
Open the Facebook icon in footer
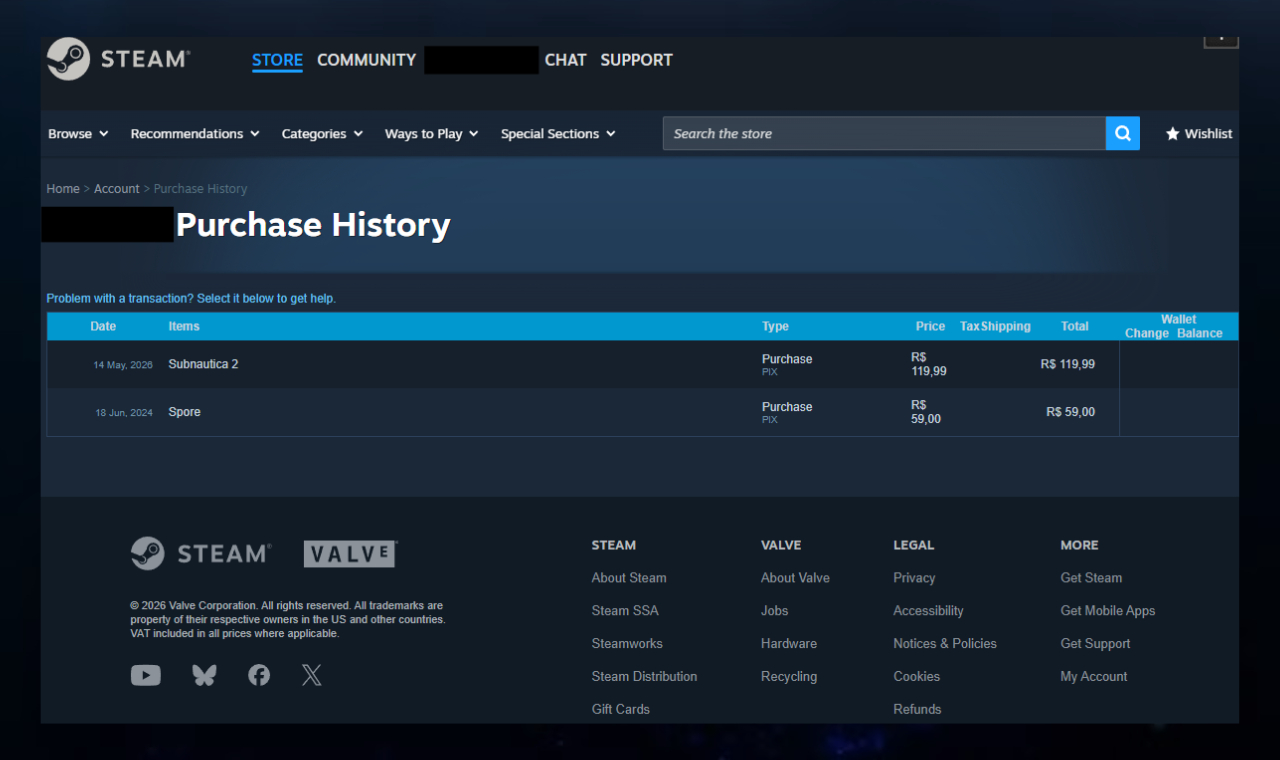[259, 676]
